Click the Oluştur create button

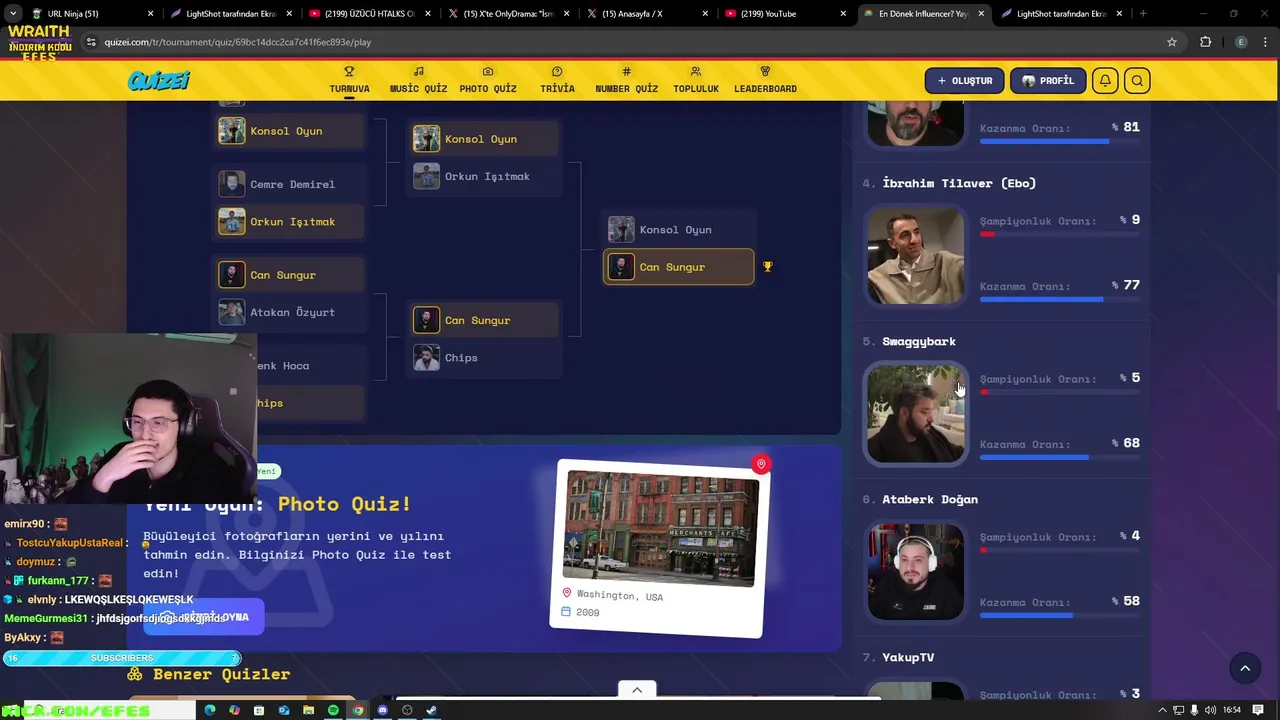(965, 81)
